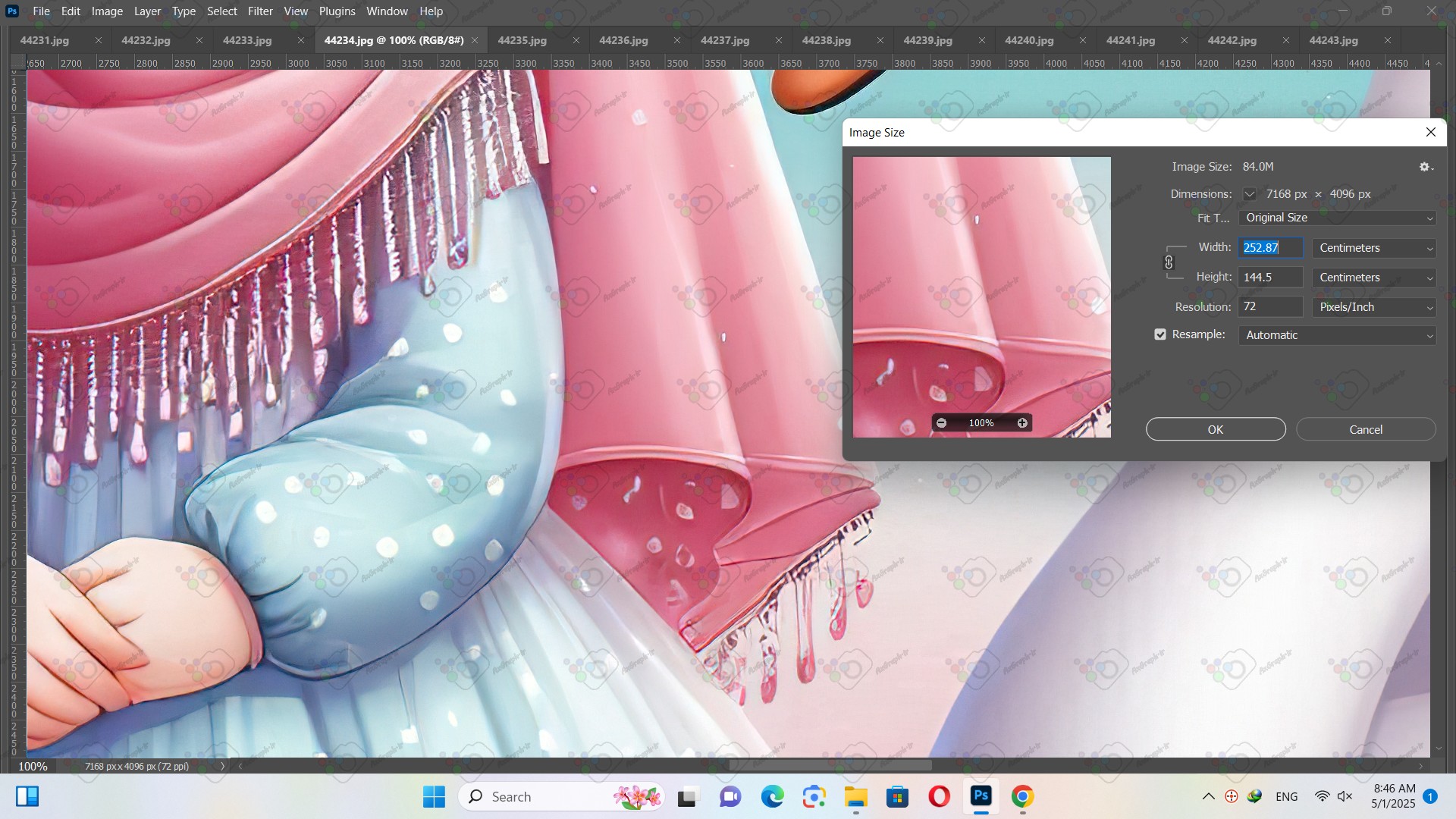Click the zoom level 100% field in status bar

pyautogui.click(x=33, y=766)
